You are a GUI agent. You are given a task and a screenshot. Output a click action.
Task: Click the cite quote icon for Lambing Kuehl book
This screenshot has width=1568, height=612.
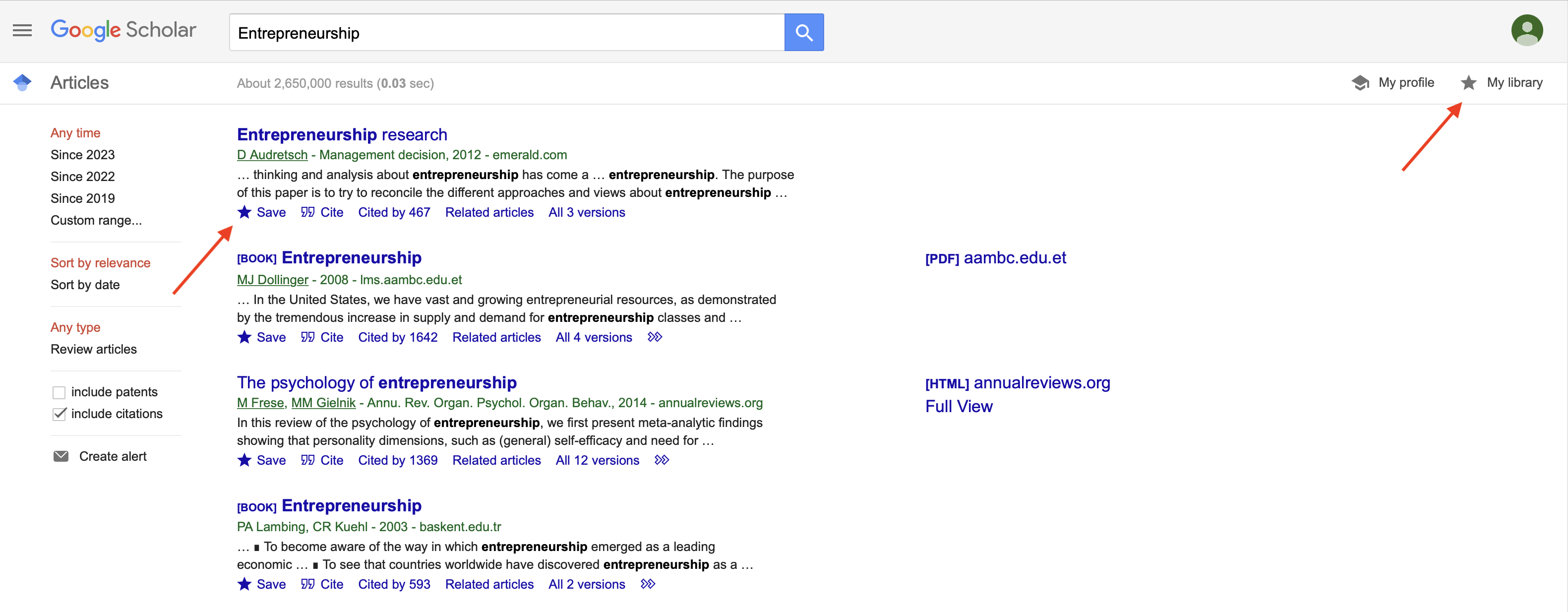pos(307,583)
